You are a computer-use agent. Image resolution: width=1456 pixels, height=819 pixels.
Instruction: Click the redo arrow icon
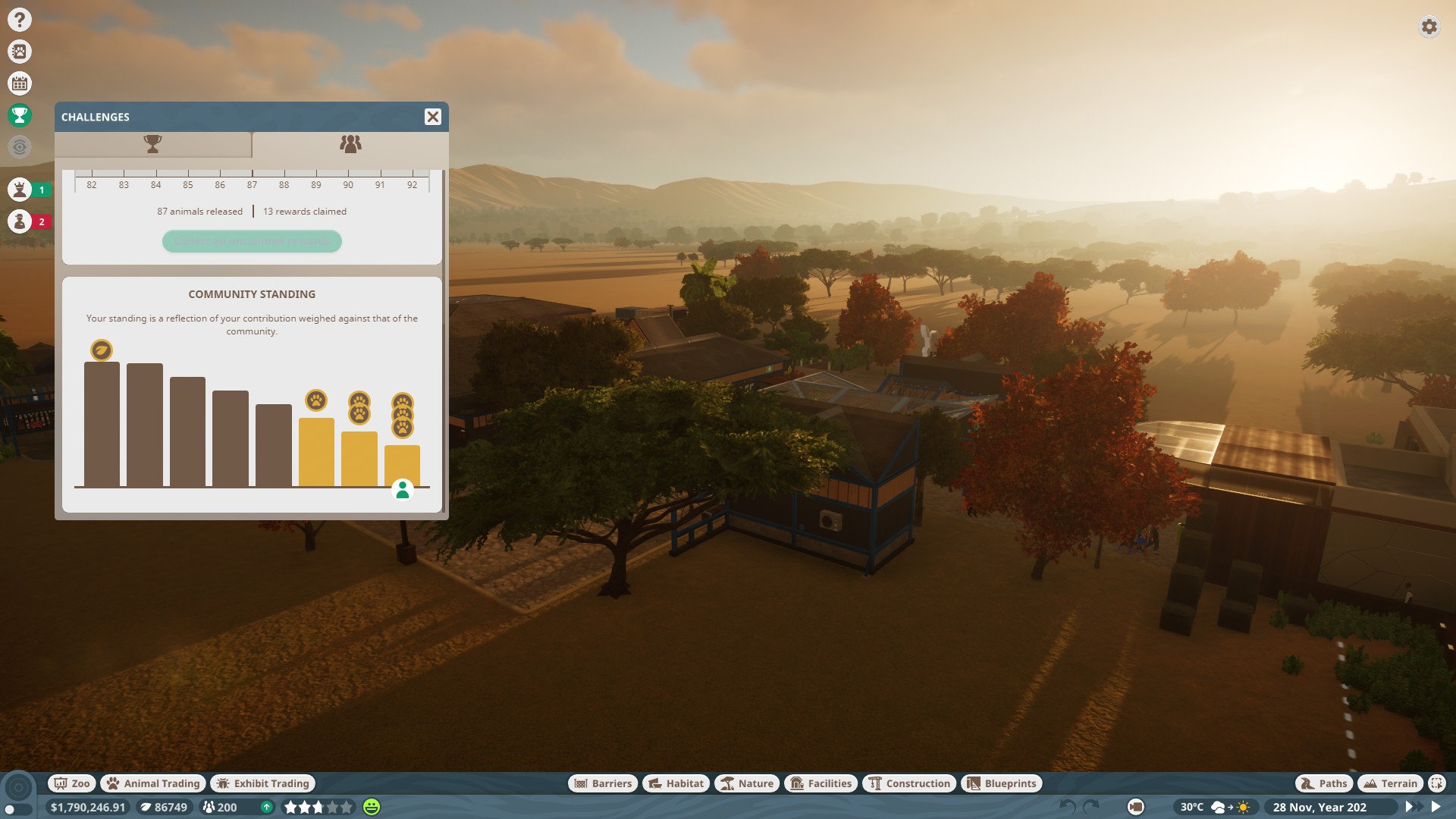tap(1091, 807)
